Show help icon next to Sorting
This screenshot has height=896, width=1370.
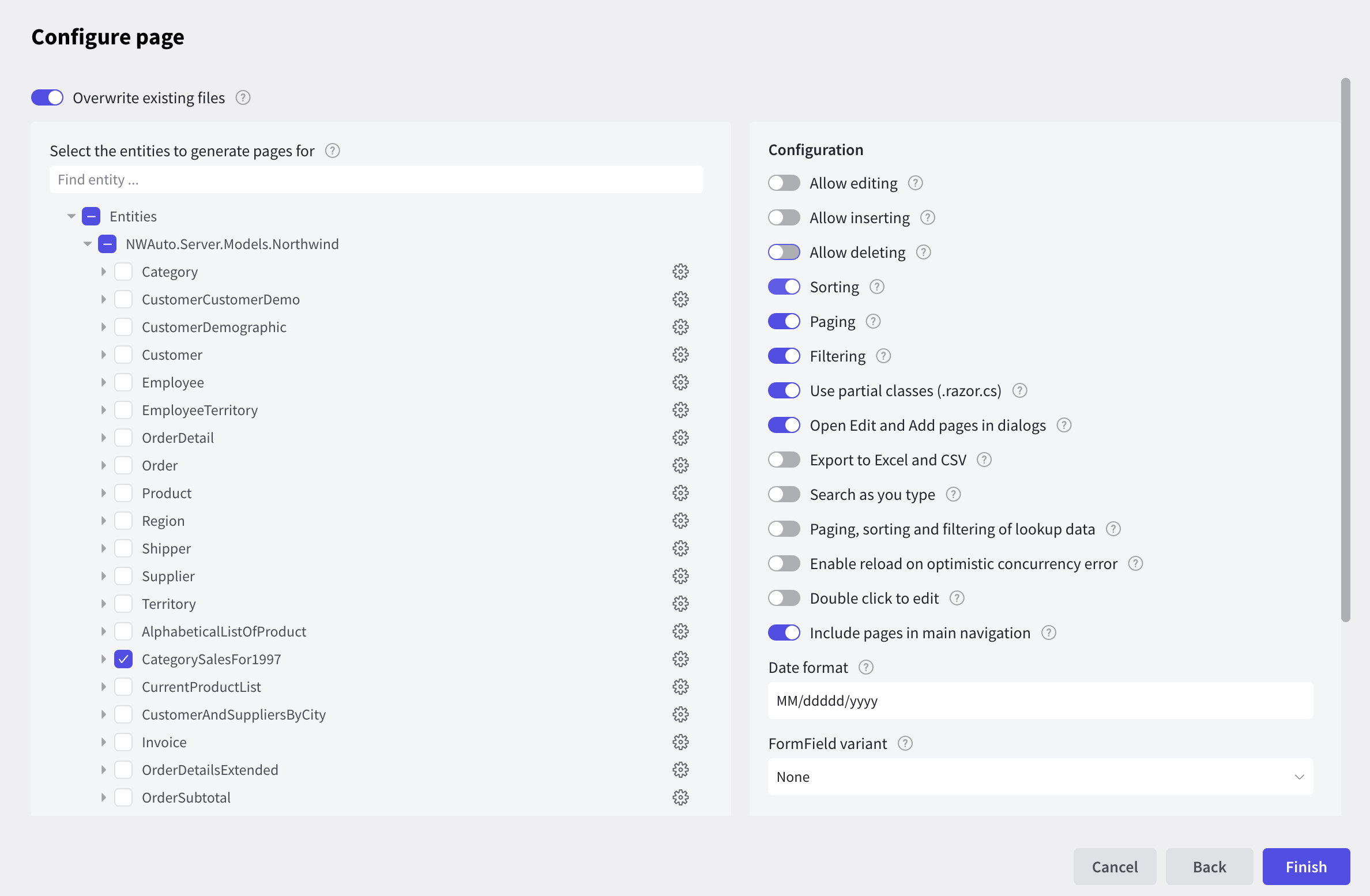876,287
